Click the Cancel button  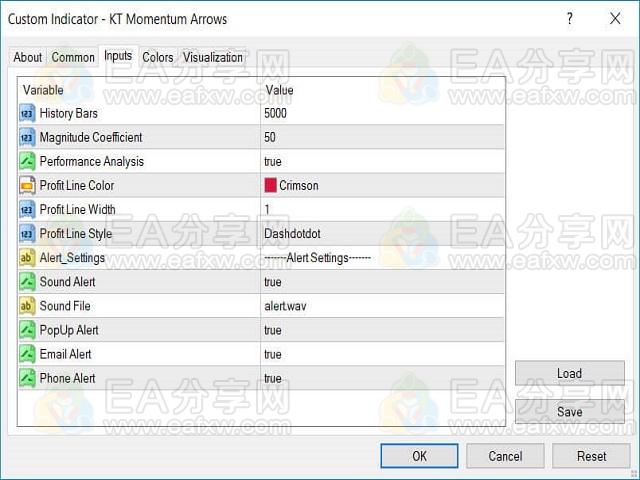coord(505,456)
